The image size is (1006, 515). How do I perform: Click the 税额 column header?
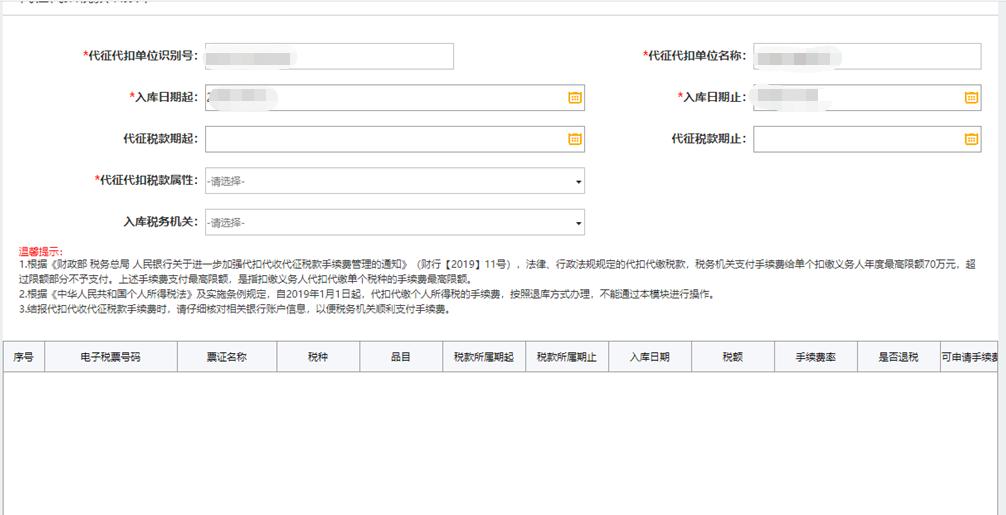coord(732,357)
